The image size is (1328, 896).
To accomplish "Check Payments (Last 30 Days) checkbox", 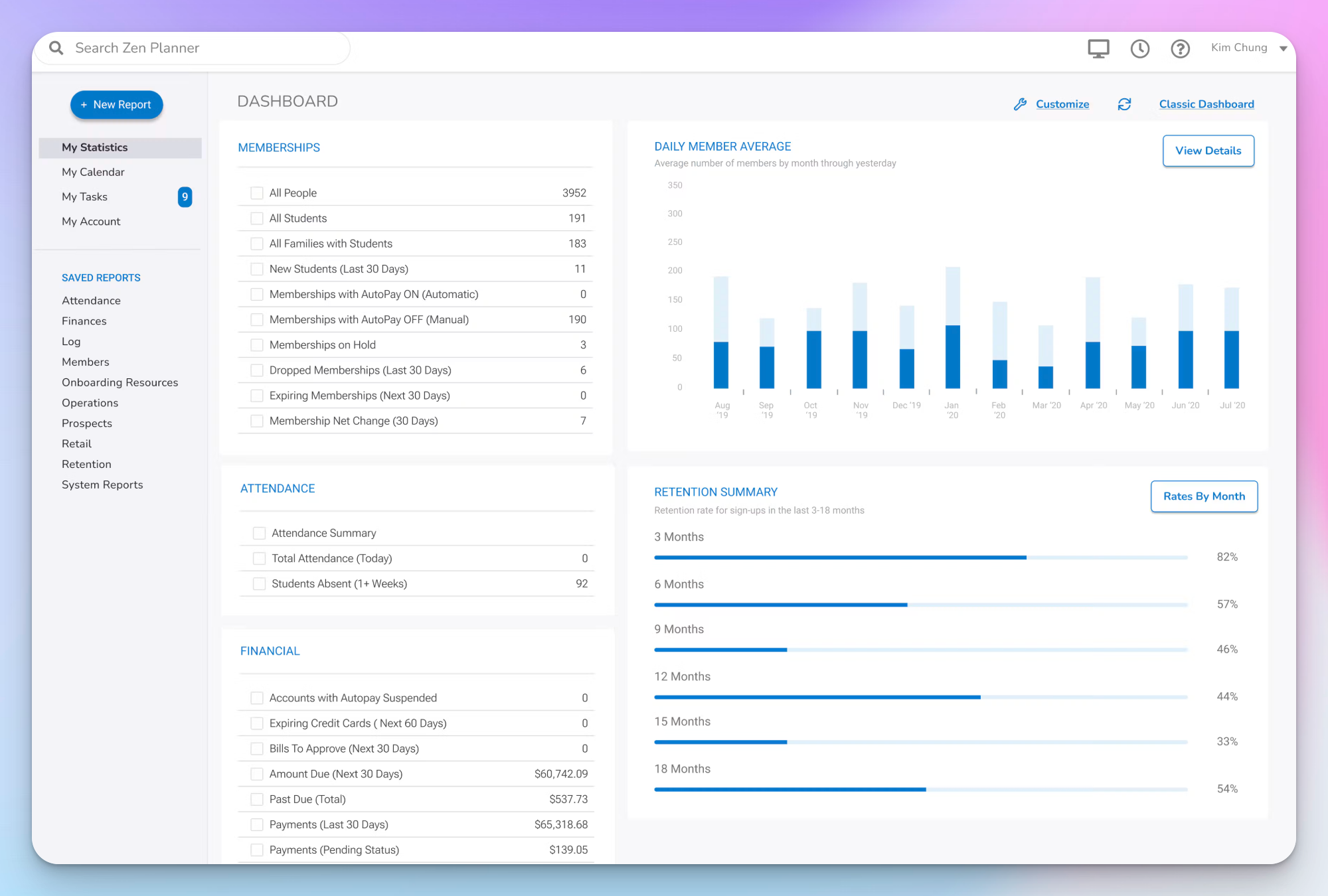I will pos(256,824).
